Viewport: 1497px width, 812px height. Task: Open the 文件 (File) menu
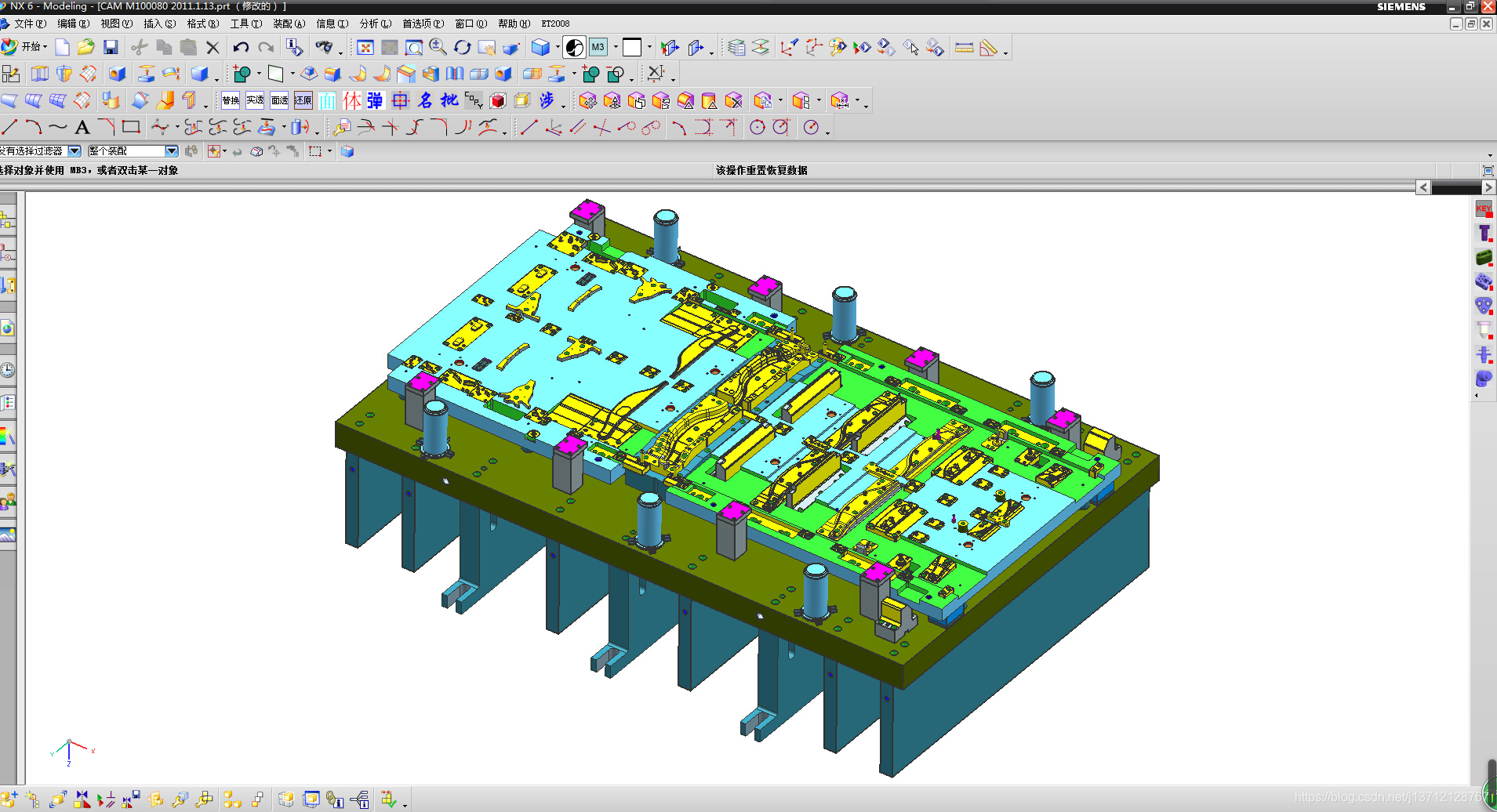click(x=30, y=24)
